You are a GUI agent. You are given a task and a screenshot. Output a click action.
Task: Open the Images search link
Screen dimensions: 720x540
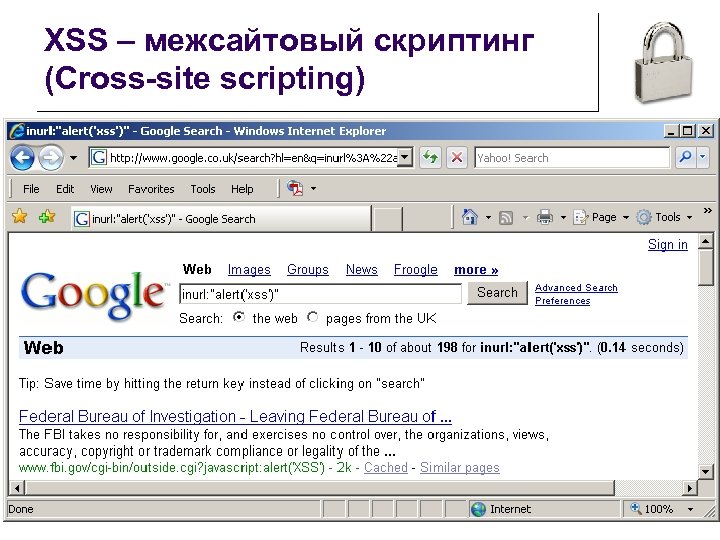coord(249,270)
